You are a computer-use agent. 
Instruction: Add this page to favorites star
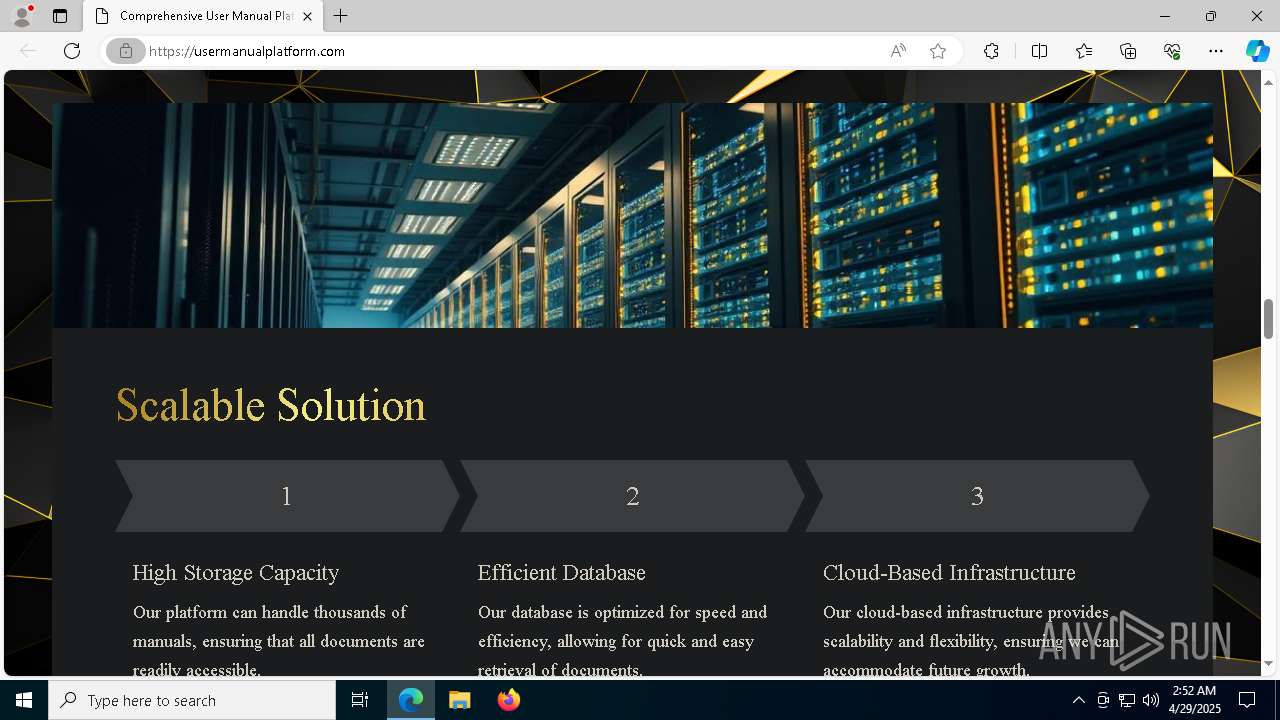click(x=938, y=51)
